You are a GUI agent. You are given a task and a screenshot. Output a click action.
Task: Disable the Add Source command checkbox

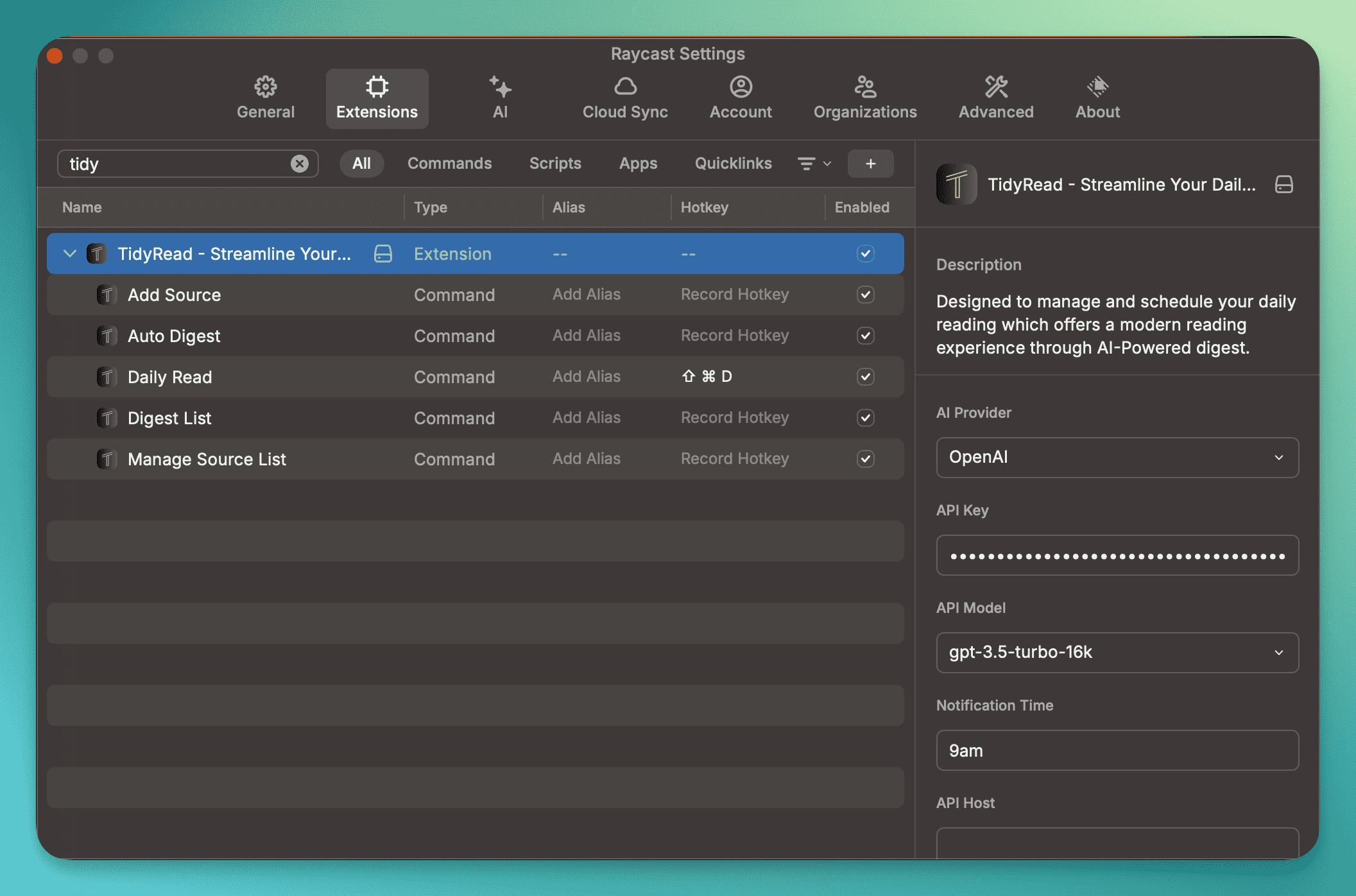(864, 295)
